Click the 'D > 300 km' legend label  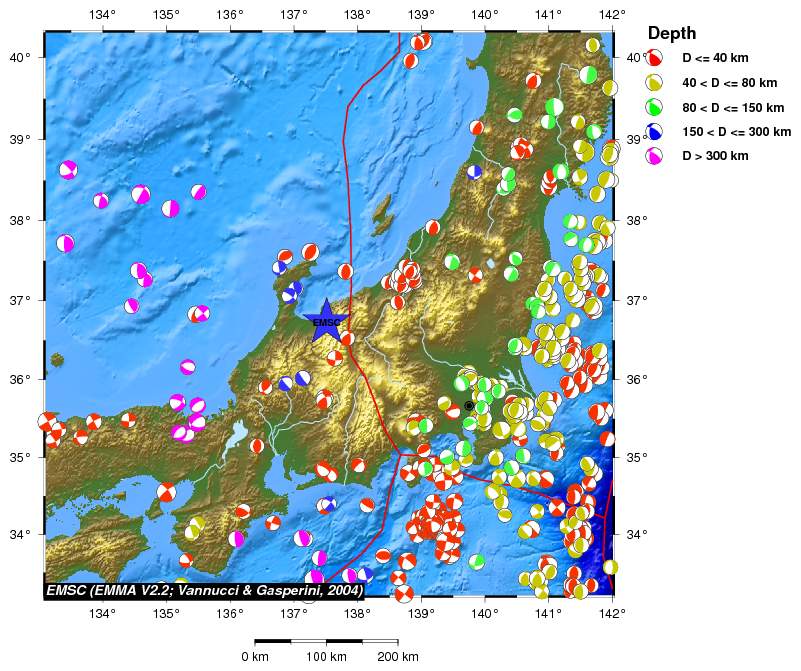click(715, 156)
